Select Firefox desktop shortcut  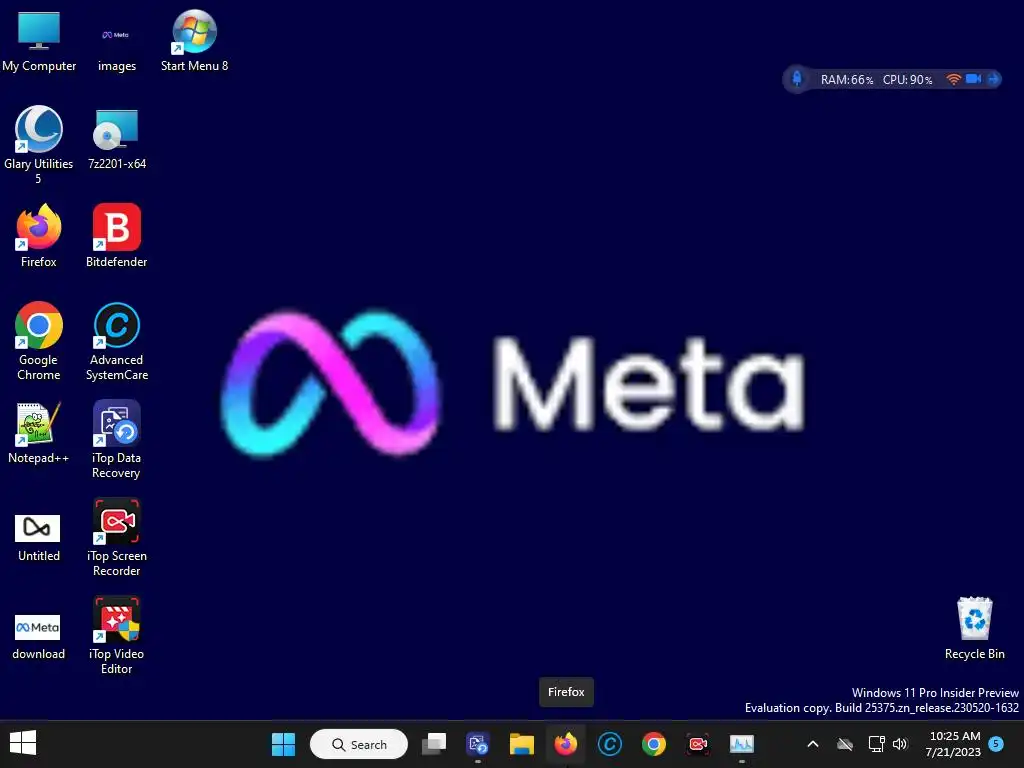(x=39, y=236)
